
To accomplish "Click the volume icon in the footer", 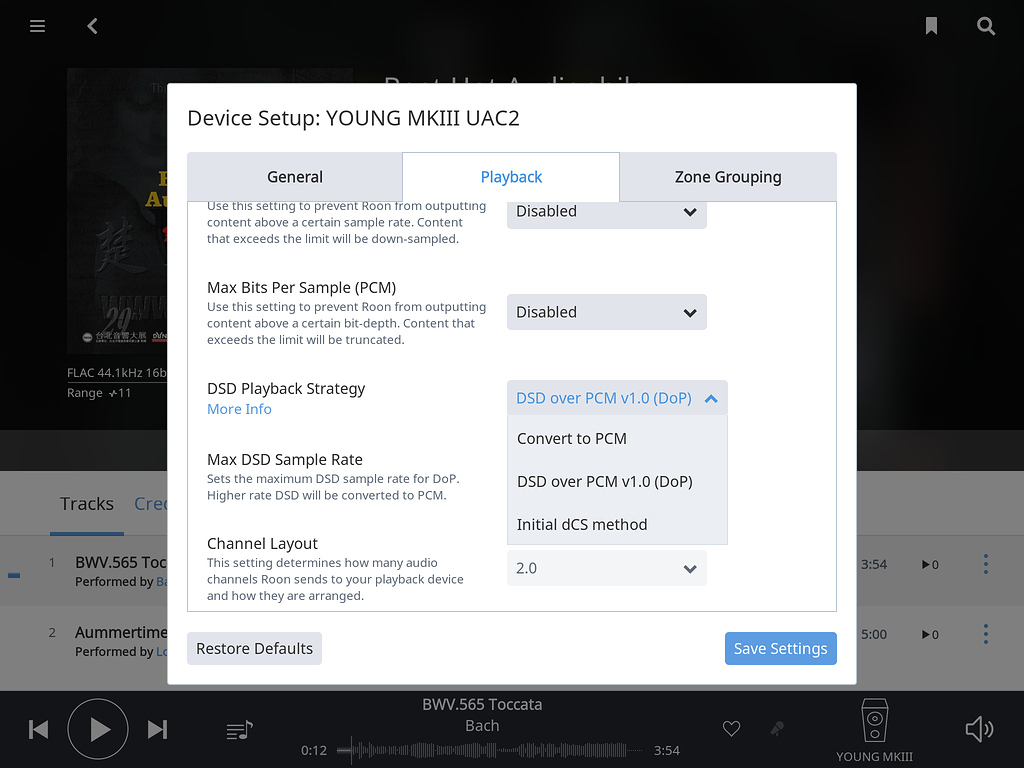I will tap(979, 729).
